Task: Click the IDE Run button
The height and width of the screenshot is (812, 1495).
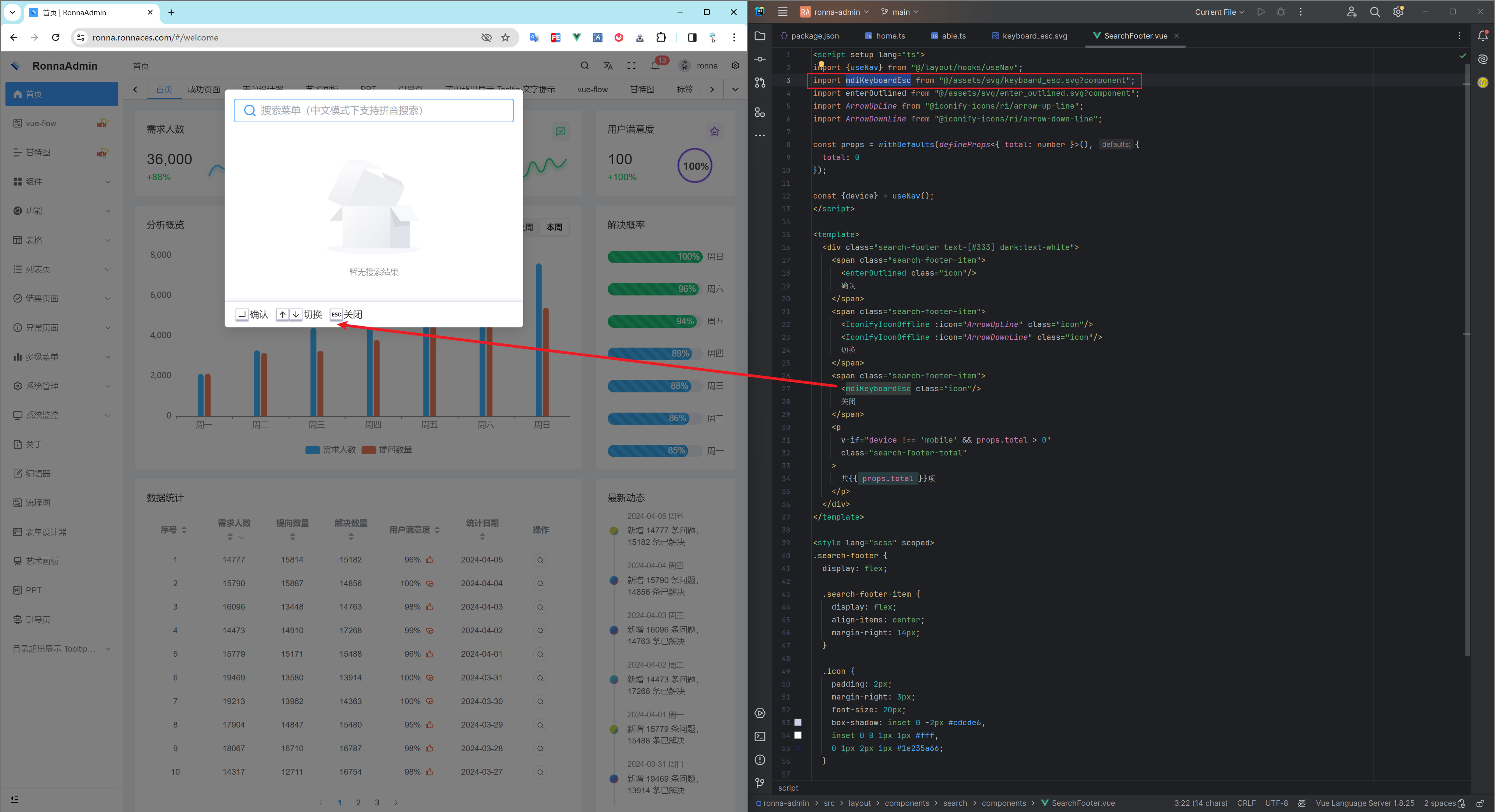Action: point(1261,12)
